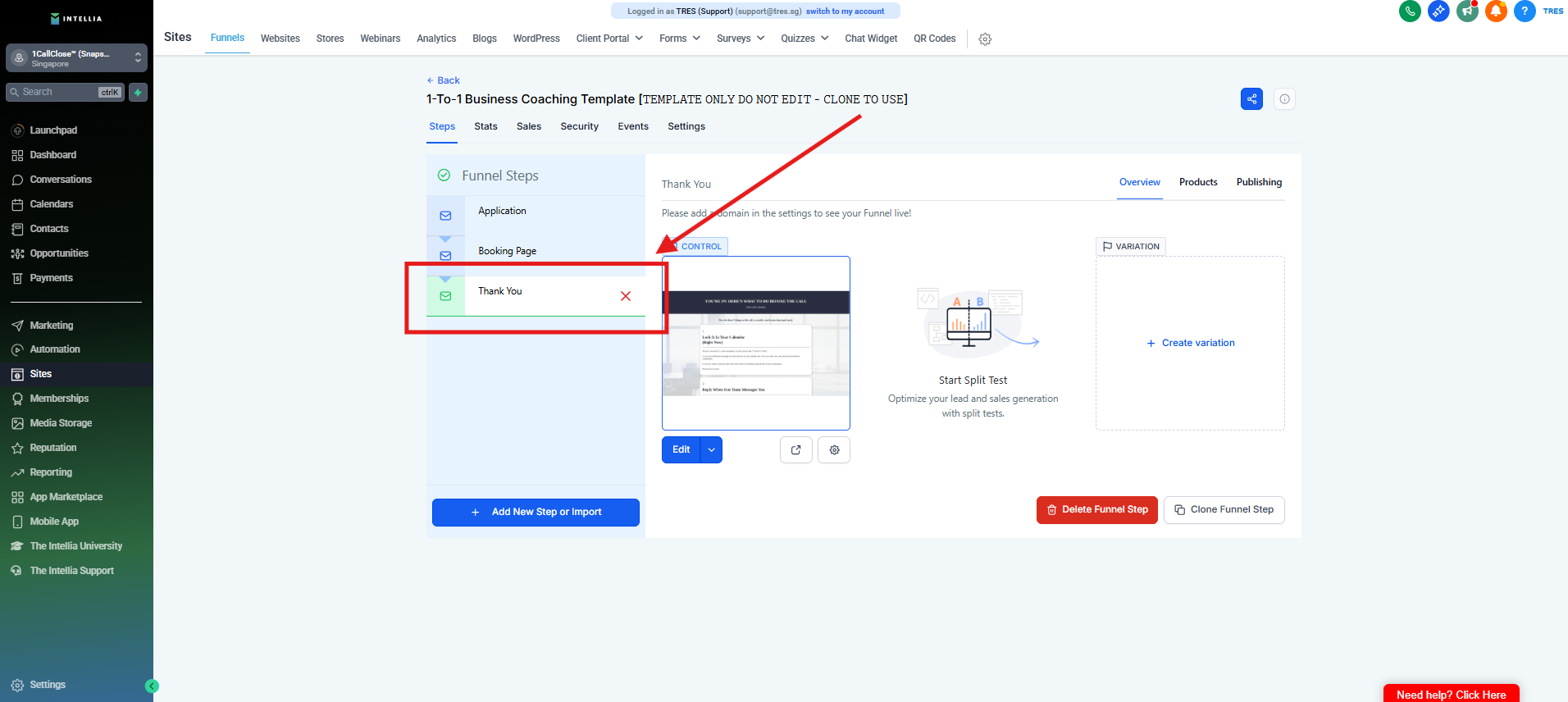Open the WordPress tab
The width and height of the screenshot is (1568, 702).
pyautogui.click(x=536, y=39)
